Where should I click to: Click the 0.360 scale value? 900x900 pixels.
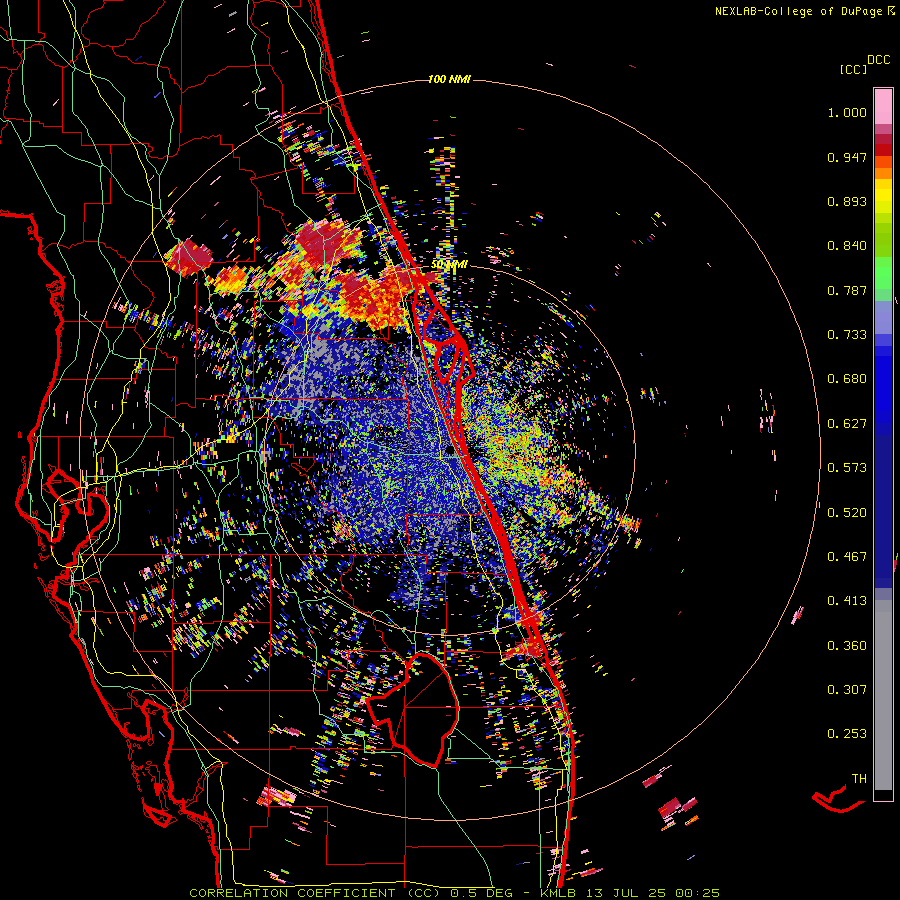coord(847,646)
